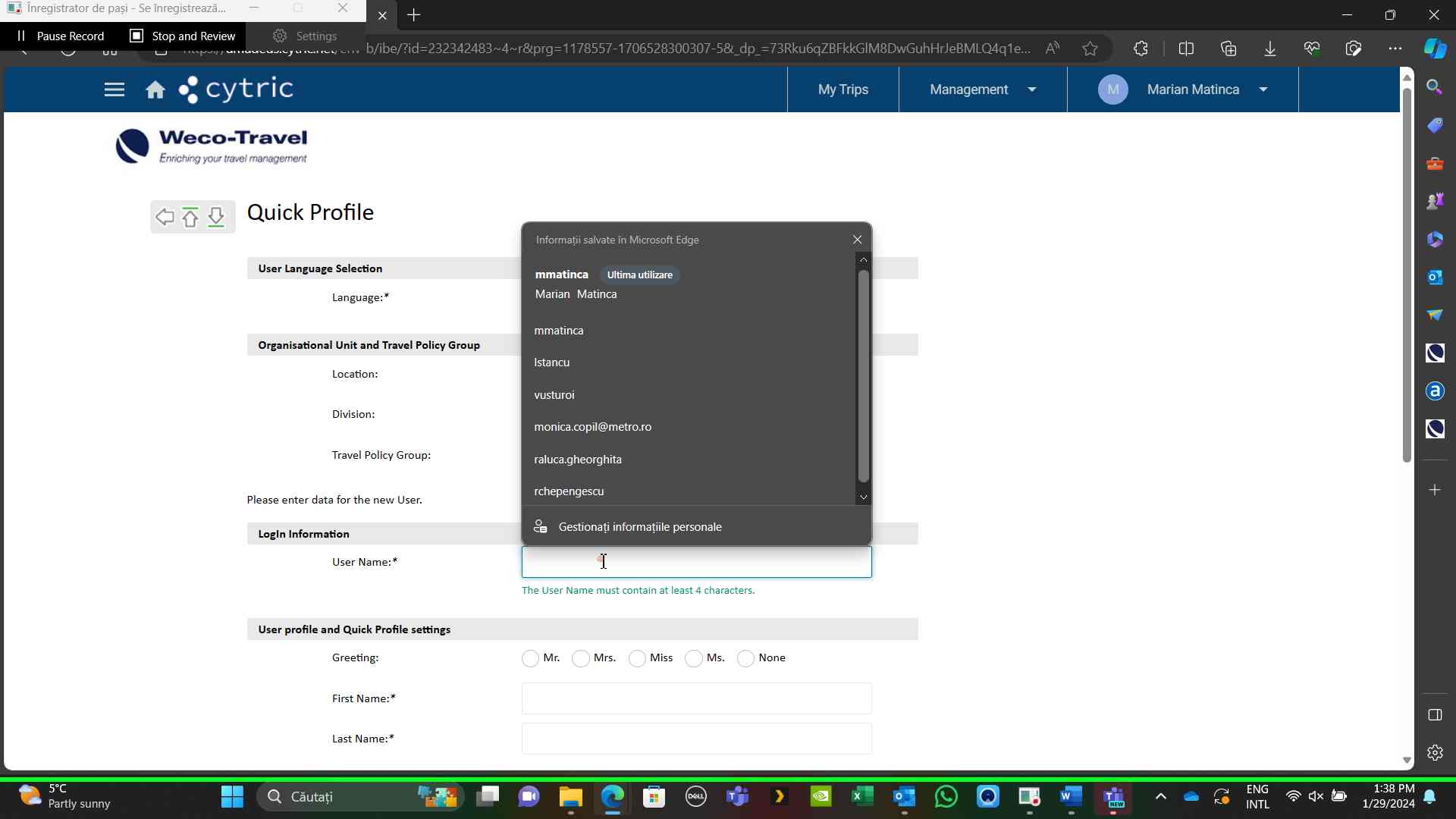Open Excel from the taskbar

(862, 796)
